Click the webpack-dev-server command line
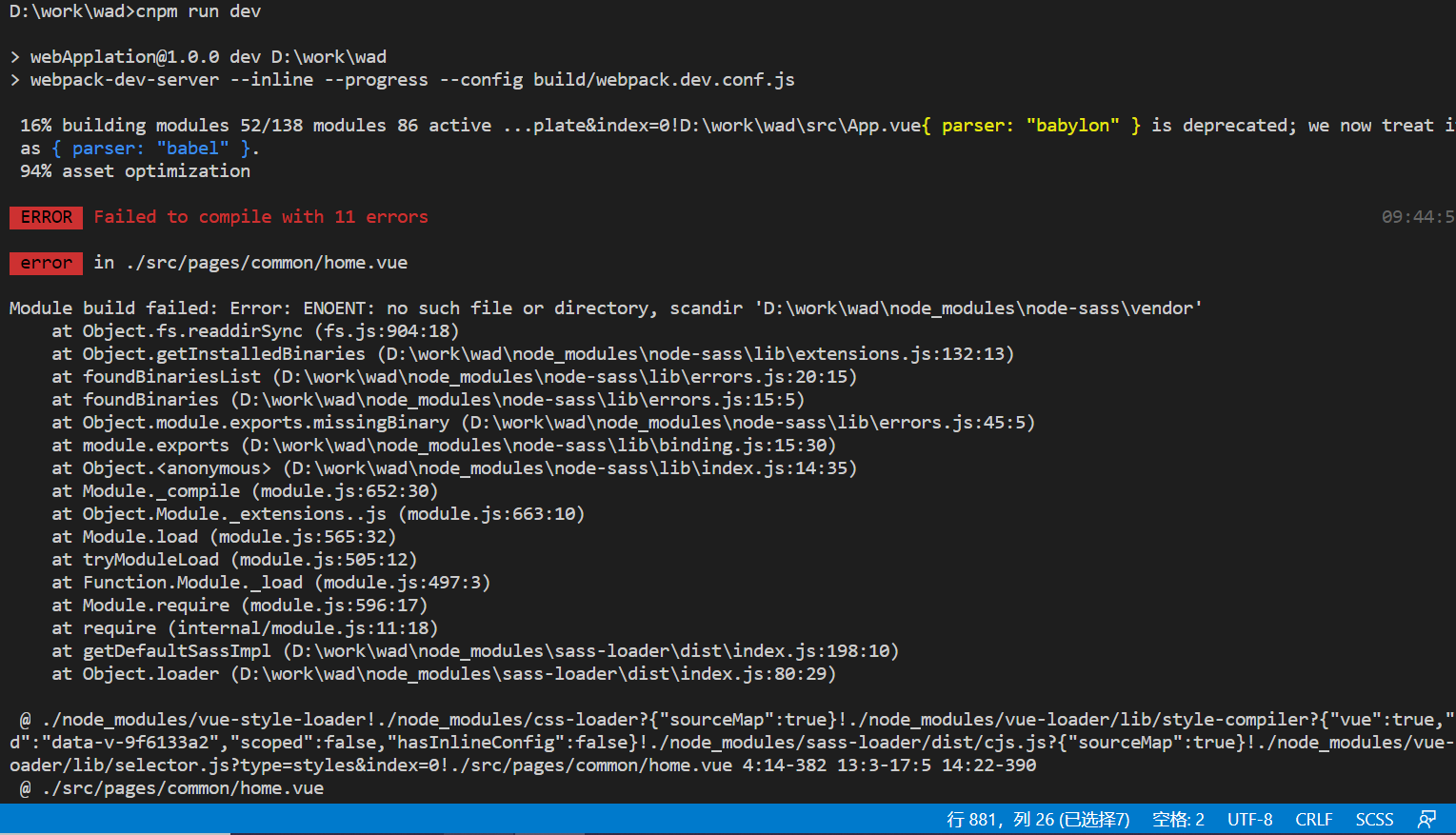Screen dimensions: 1456x835 pos(402,80)
